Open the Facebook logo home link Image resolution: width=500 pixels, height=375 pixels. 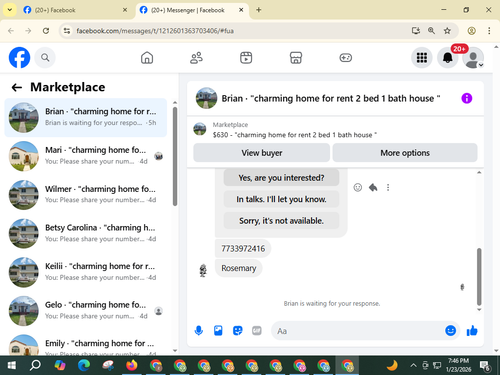[x=19, y=58]
